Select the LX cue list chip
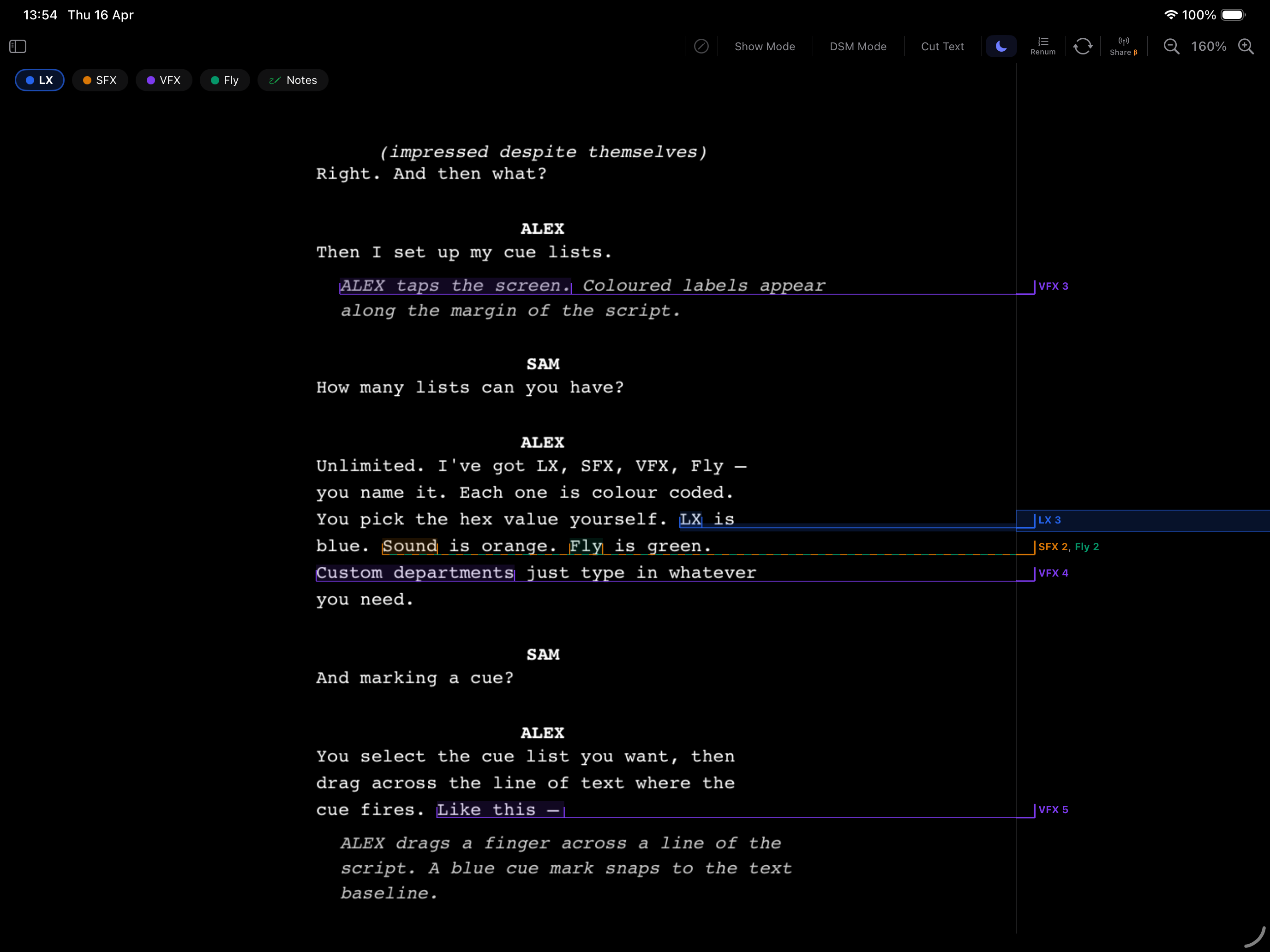Image resolution: width=1270 pixels, height=952 pixels. (x=40, y=80)
